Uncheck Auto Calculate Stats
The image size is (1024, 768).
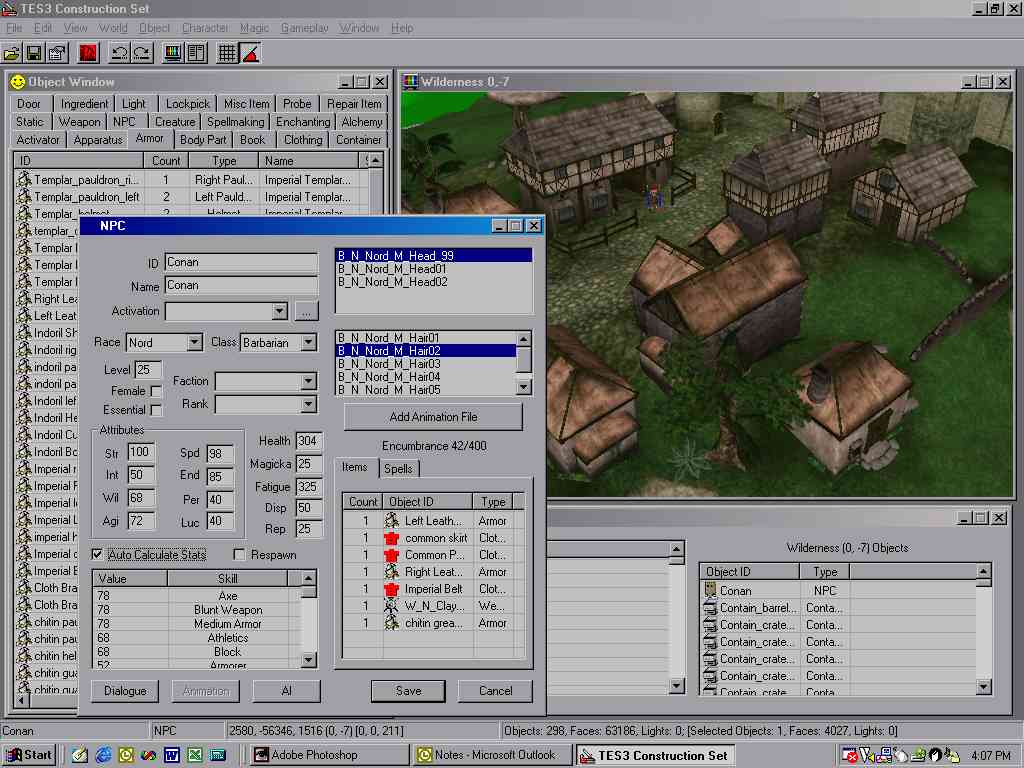click(97, 554)
